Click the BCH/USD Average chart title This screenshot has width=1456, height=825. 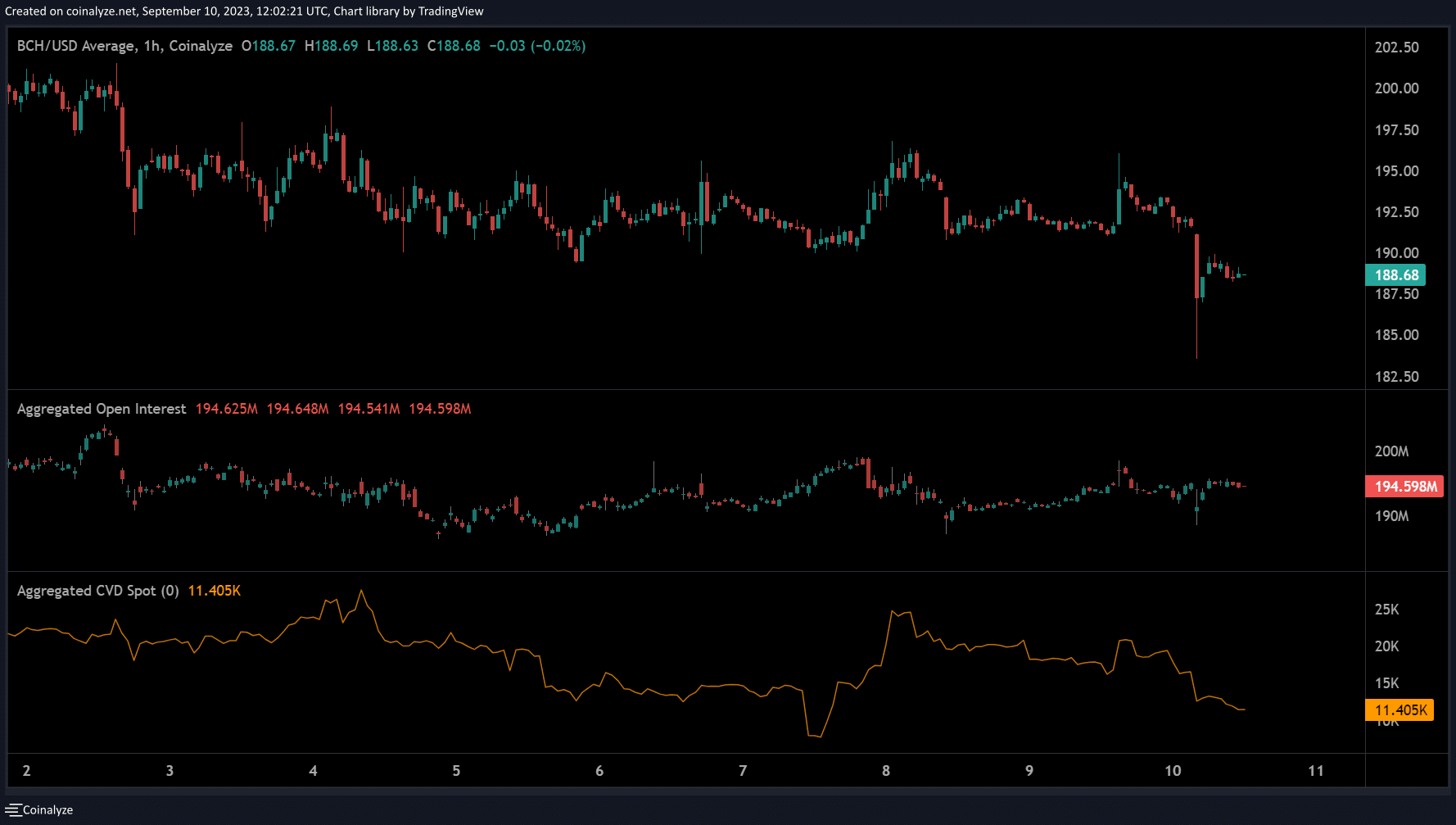pyautogui.click(x=124, y=46)
